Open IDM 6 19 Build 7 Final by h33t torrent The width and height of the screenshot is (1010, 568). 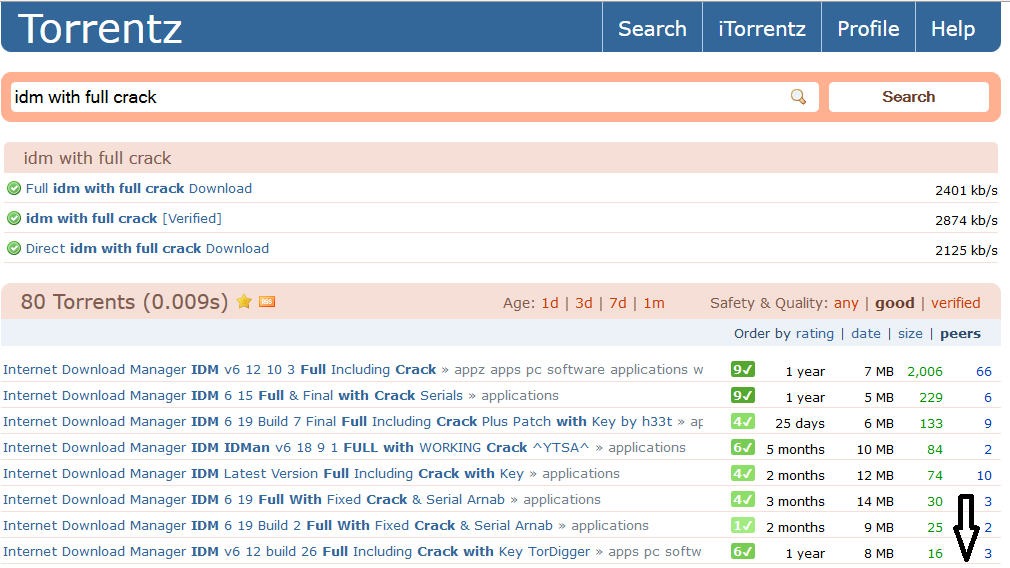[338, 422]
